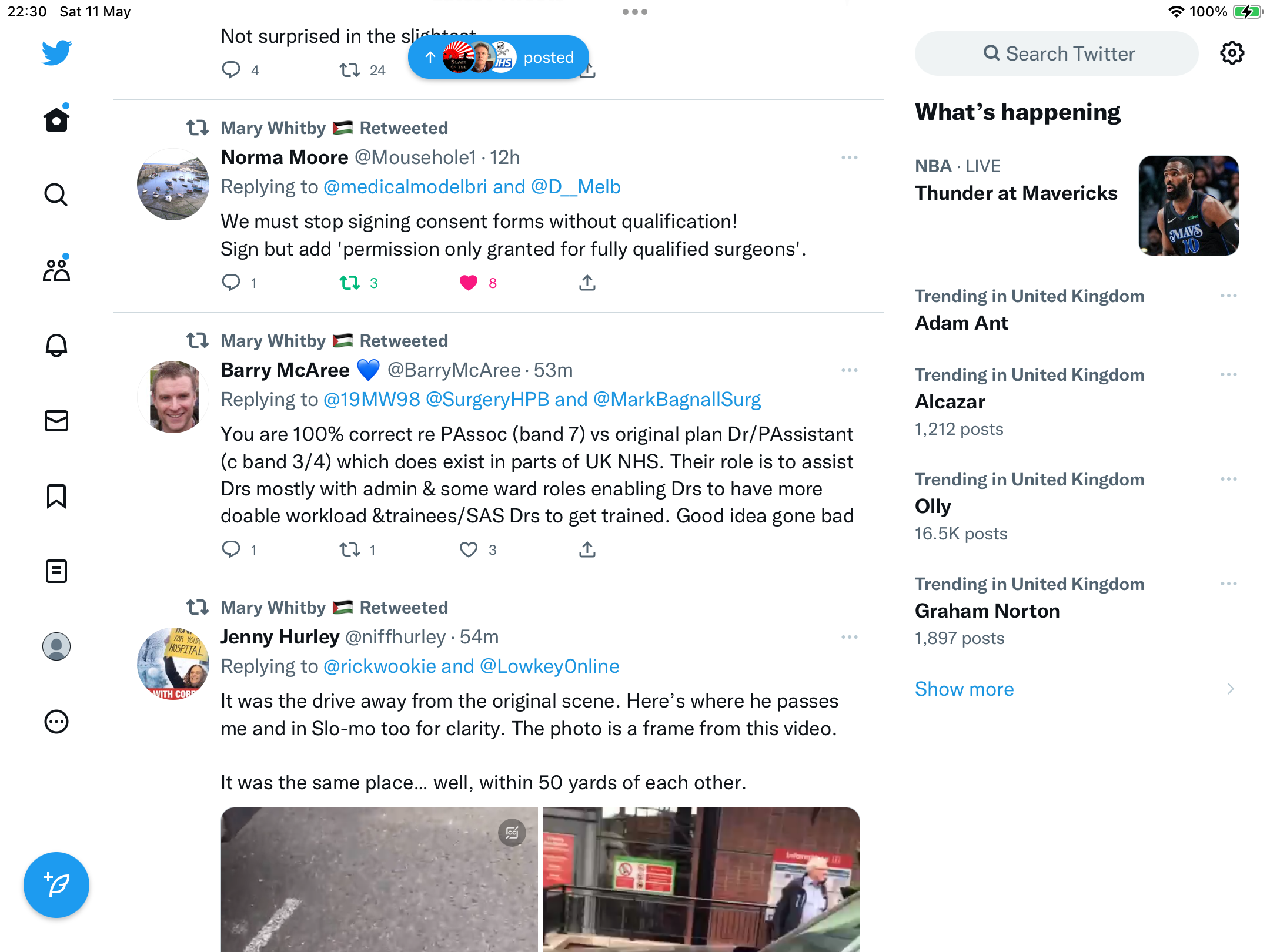Open the More circle menu in sidebar
The image size is (1270, 952).
(x=56, y=721)
